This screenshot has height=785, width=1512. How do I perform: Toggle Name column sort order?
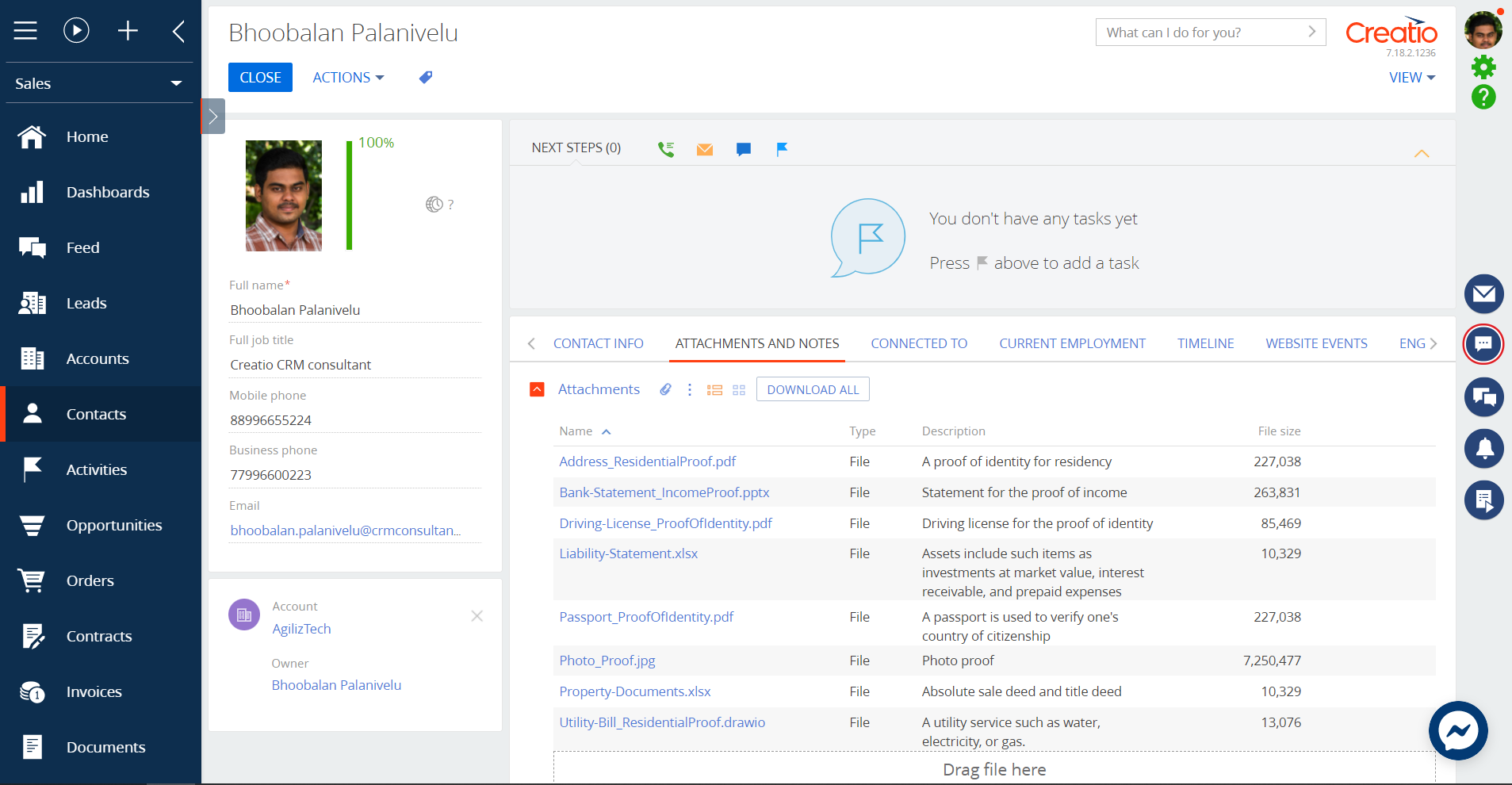[x=606, y=431]
